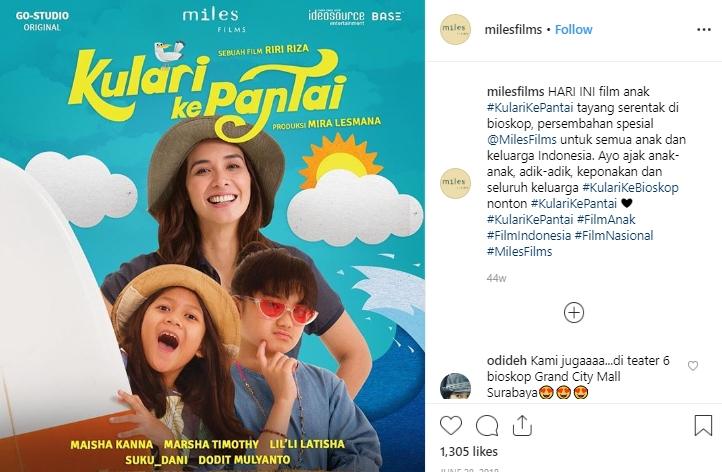
Task: Open the #KulariKeBioskop hashtag
Action: (630, 187)
